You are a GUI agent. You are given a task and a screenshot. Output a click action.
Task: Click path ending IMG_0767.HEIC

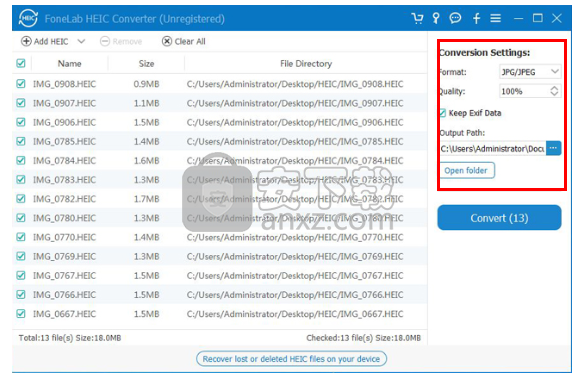pos(295,276)
